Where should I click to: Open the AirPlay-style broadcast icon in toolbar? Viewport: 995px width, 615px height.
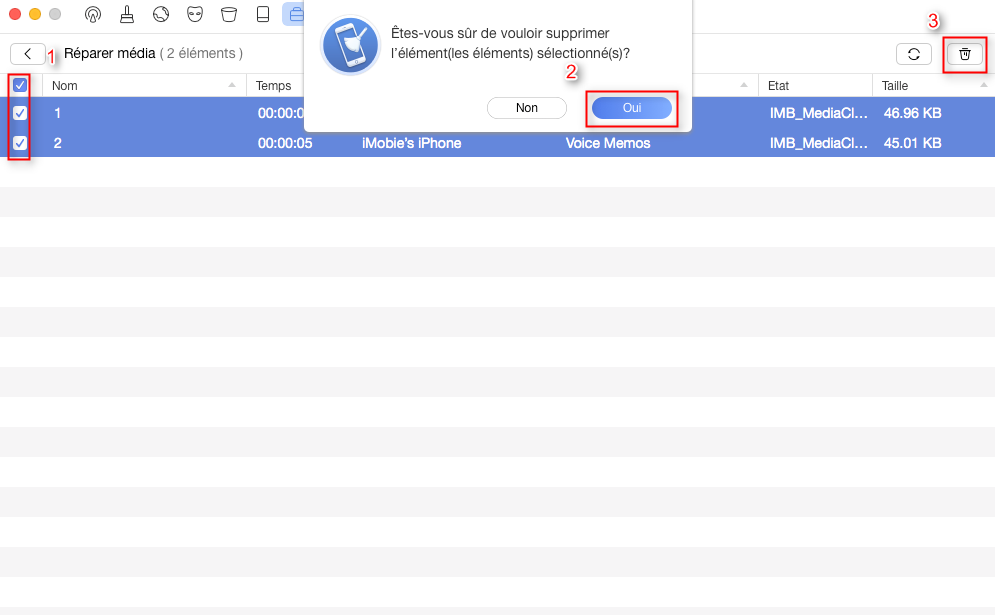coord(93,14)
